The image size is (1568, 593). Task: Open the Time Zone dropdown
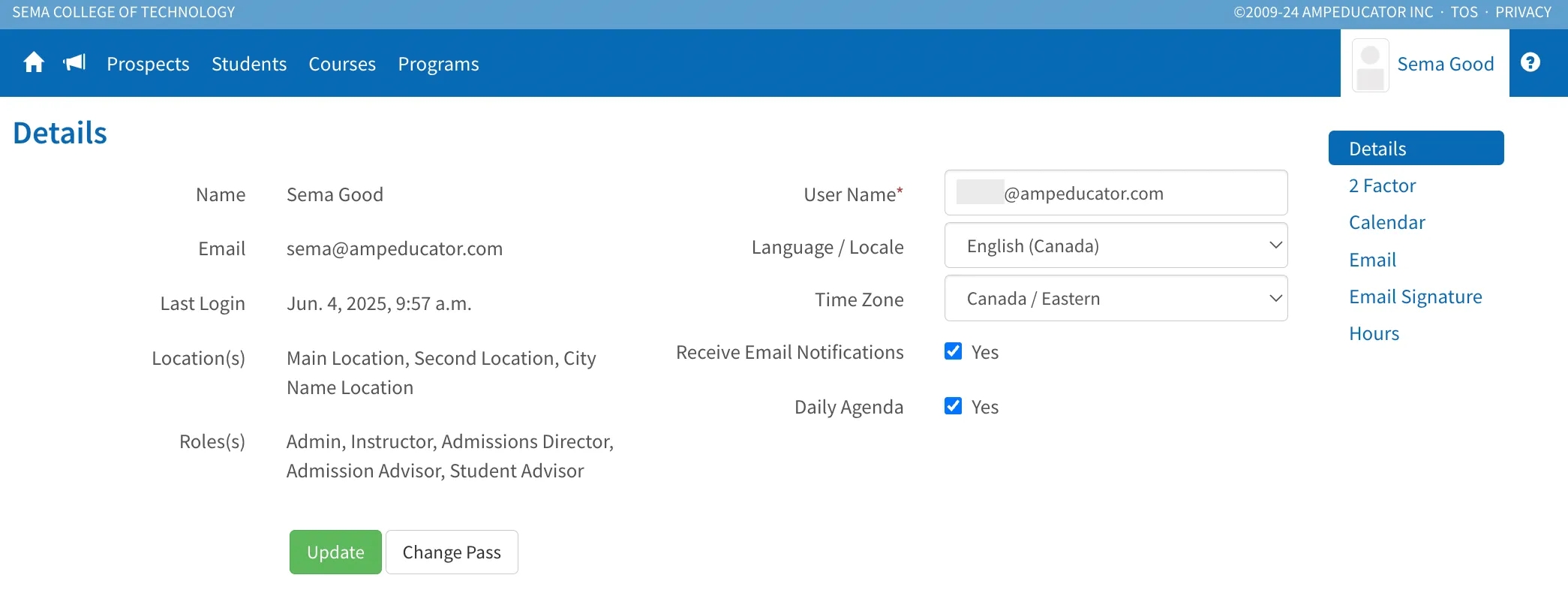1116,298
